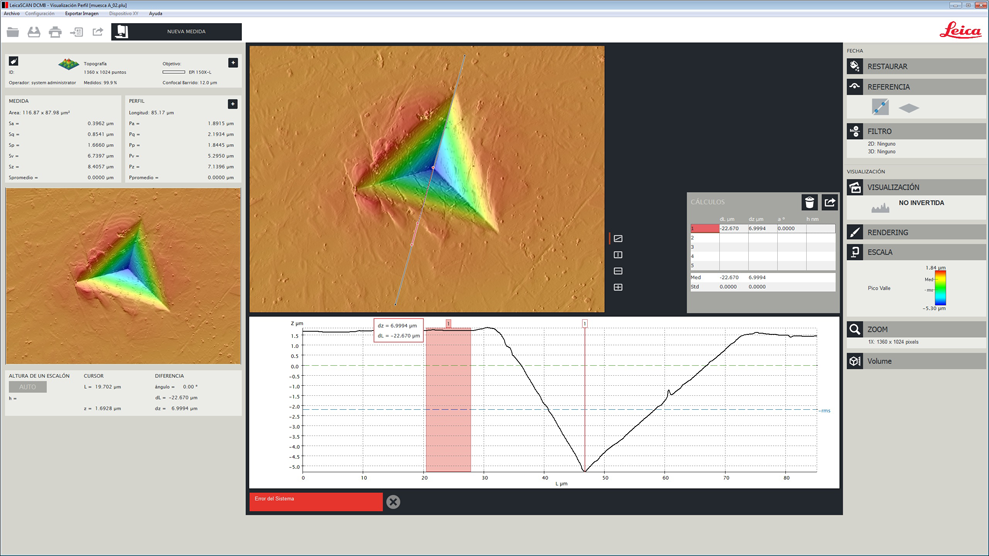
Task: Expand the FILTRO section
Action: click(x=915, y=131)
